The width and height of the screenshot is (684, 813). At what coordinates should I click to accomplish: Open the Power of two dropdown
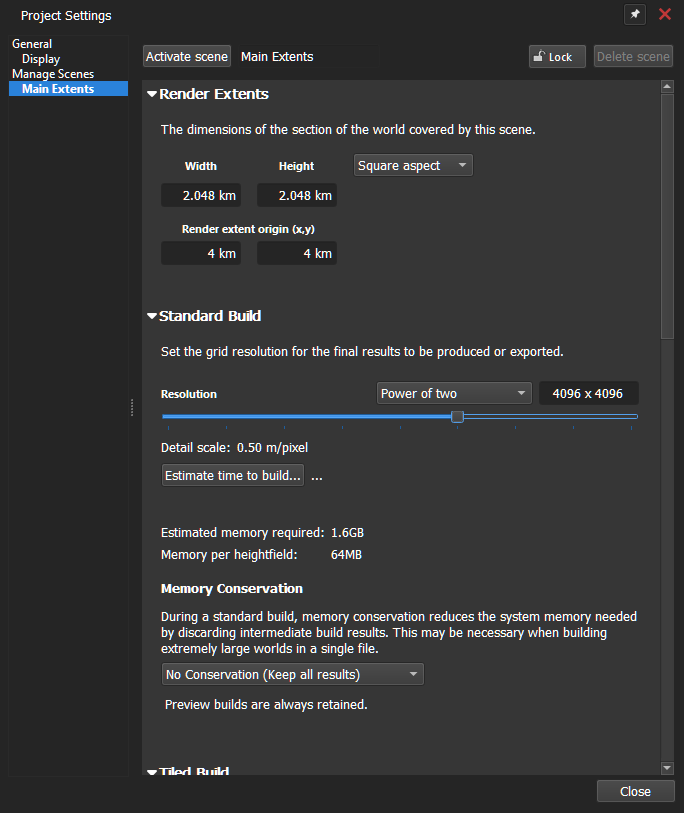point(454,394)
